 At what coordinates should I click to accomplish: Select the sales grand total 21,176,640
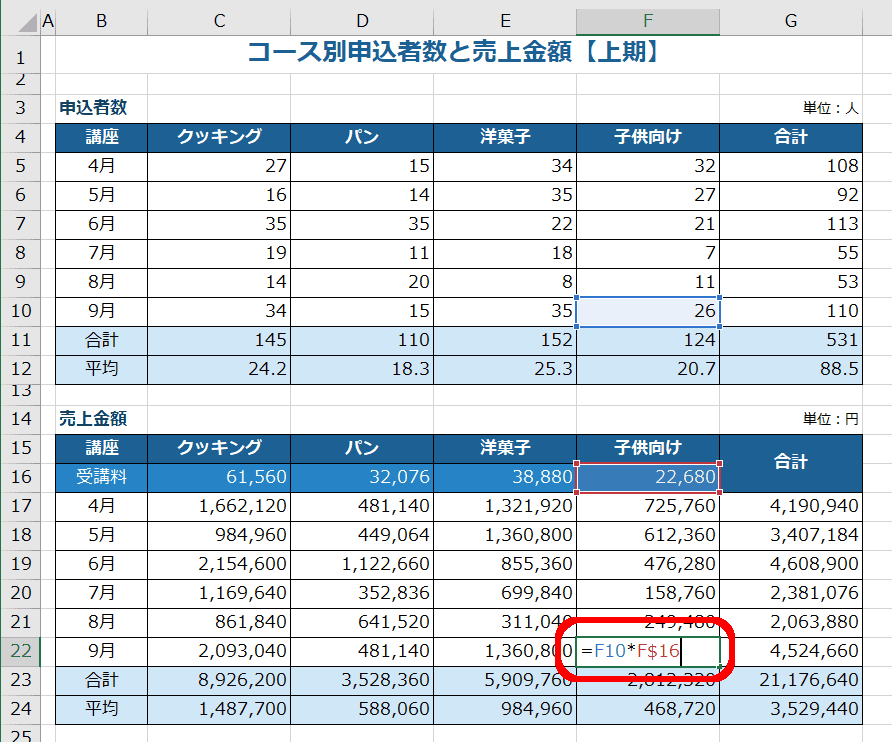pyautogui.click(x=790, y=682)
